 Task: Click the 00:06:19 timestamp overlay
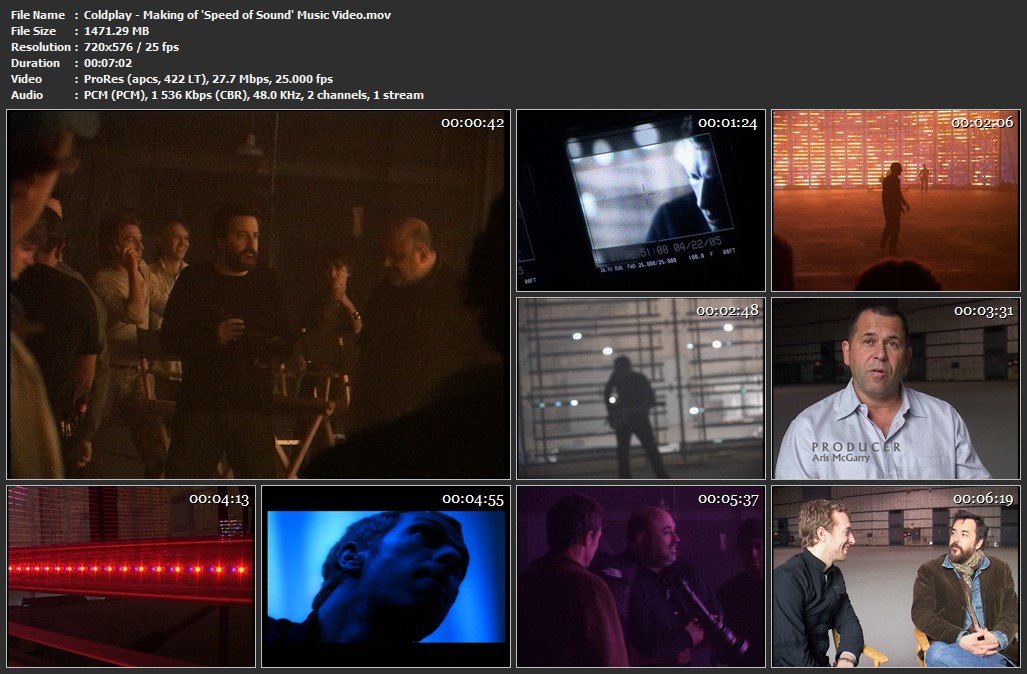[982, 499]
